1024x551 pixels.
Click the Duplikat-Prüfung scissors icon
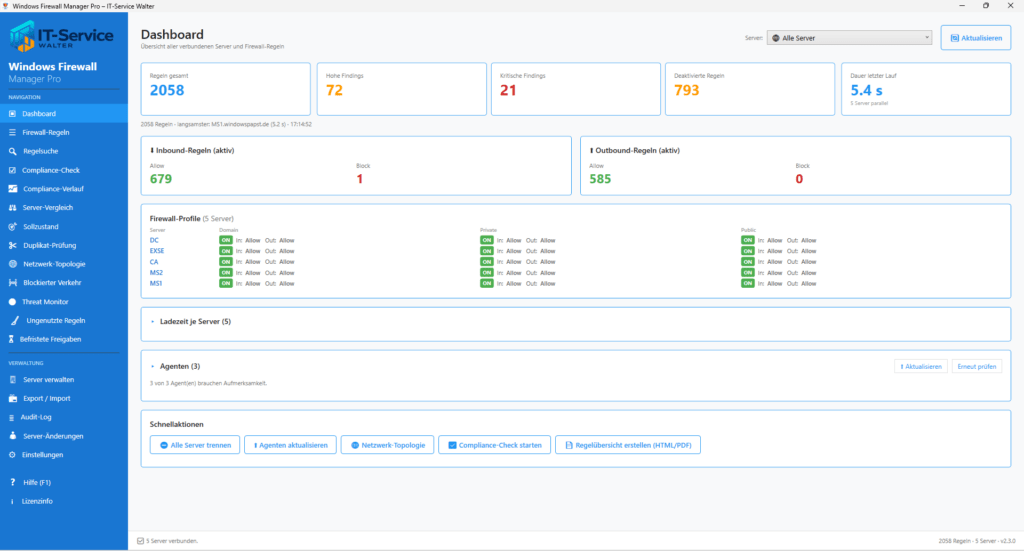pos(12,245)
